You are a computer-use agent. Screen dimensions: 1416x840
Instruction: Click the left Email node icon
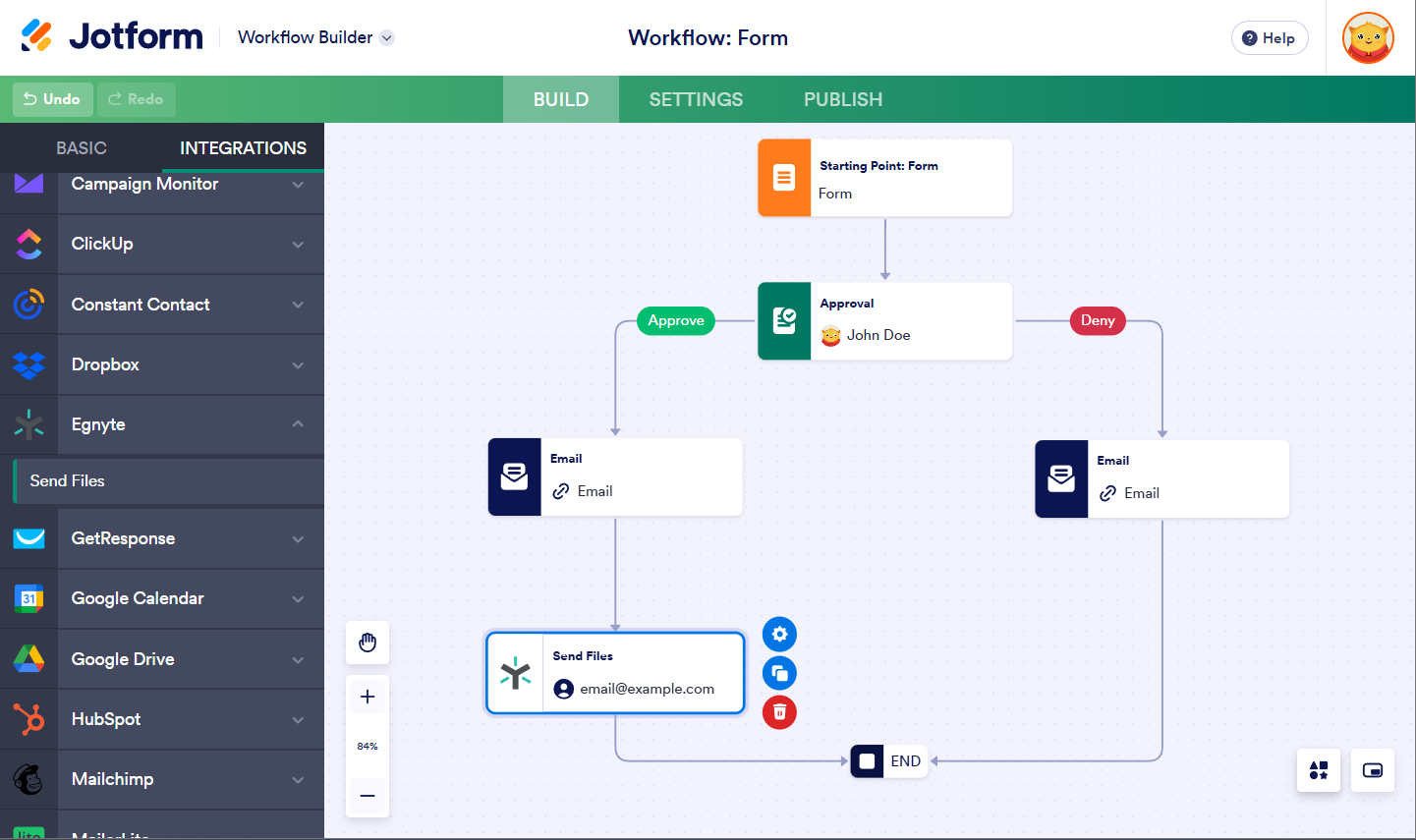tap(515, 476)
